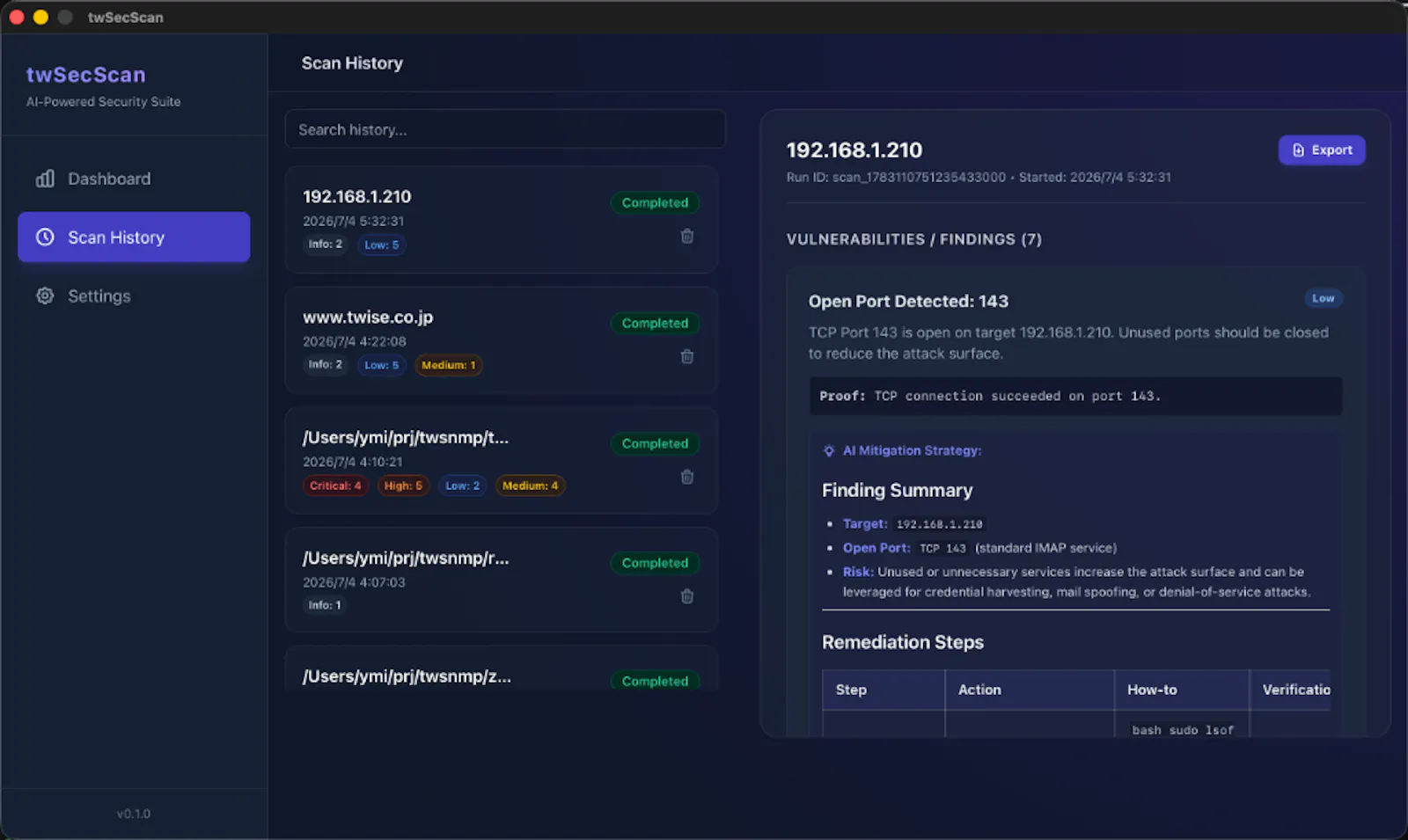Export the scan report
This screenshot has width=1408, height=840.
click(1322, 150)
